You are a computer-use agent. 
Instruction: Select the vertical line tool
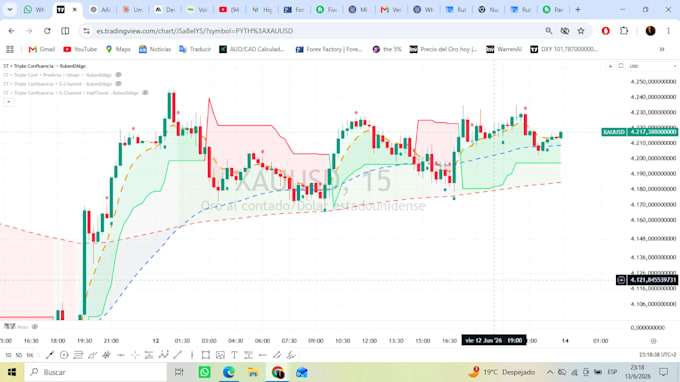click(192, 355)
